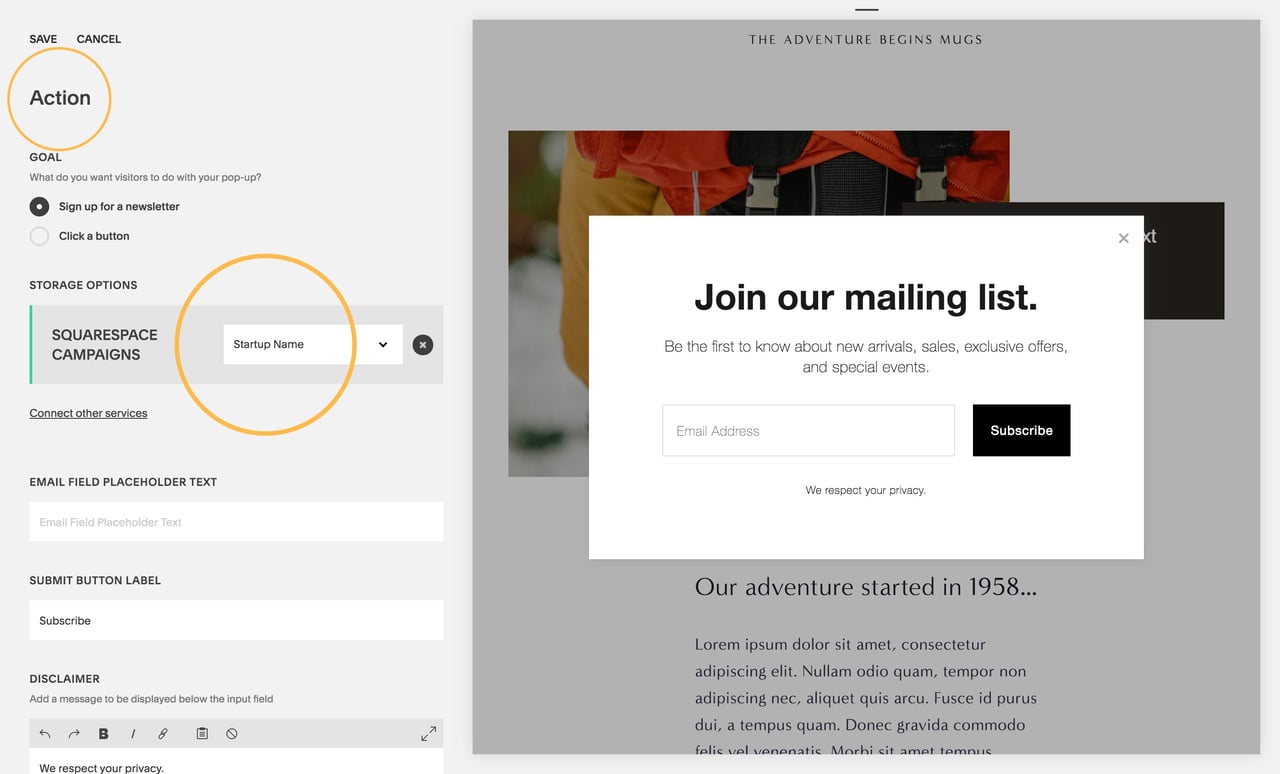
Task: Close the Join our mailing list popup
Action: 1123,238
